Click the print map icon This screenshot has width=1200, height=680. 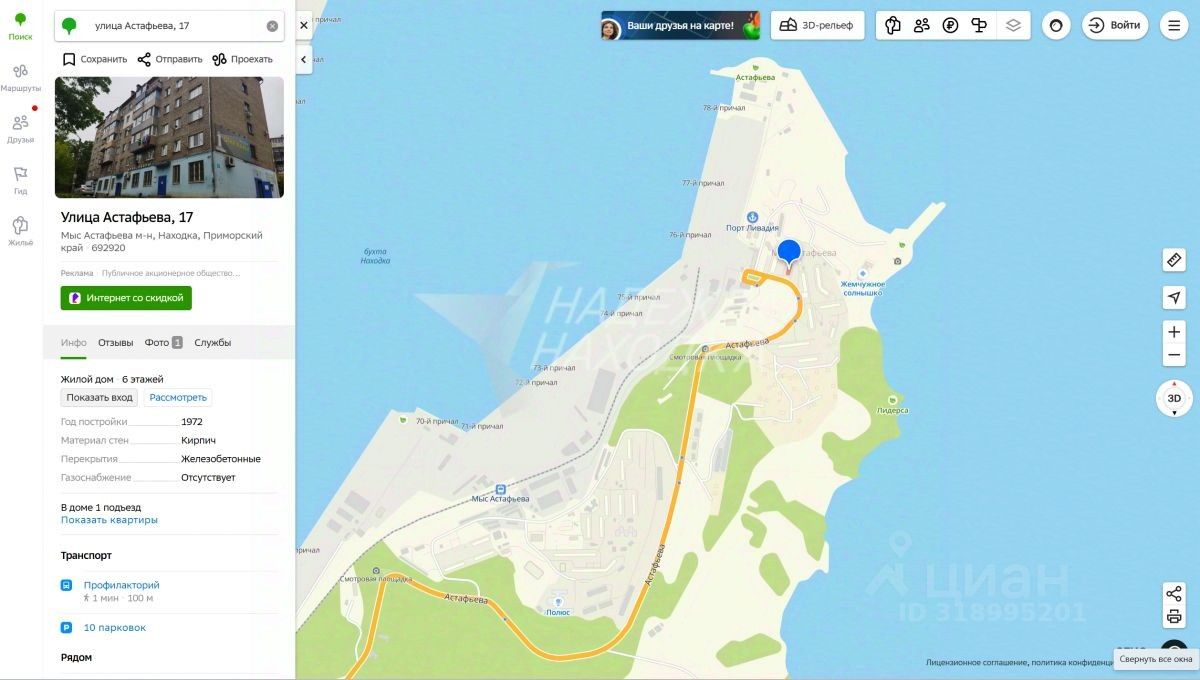point(1174,617)
